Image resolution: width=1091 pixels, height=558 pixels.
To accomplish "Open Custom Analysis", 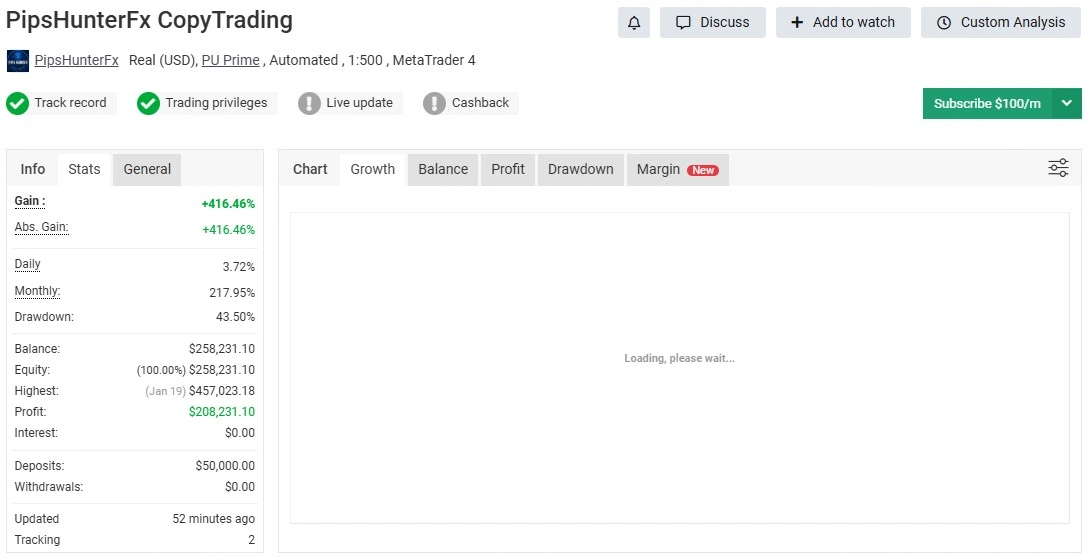I will [x=1001, y=22].
